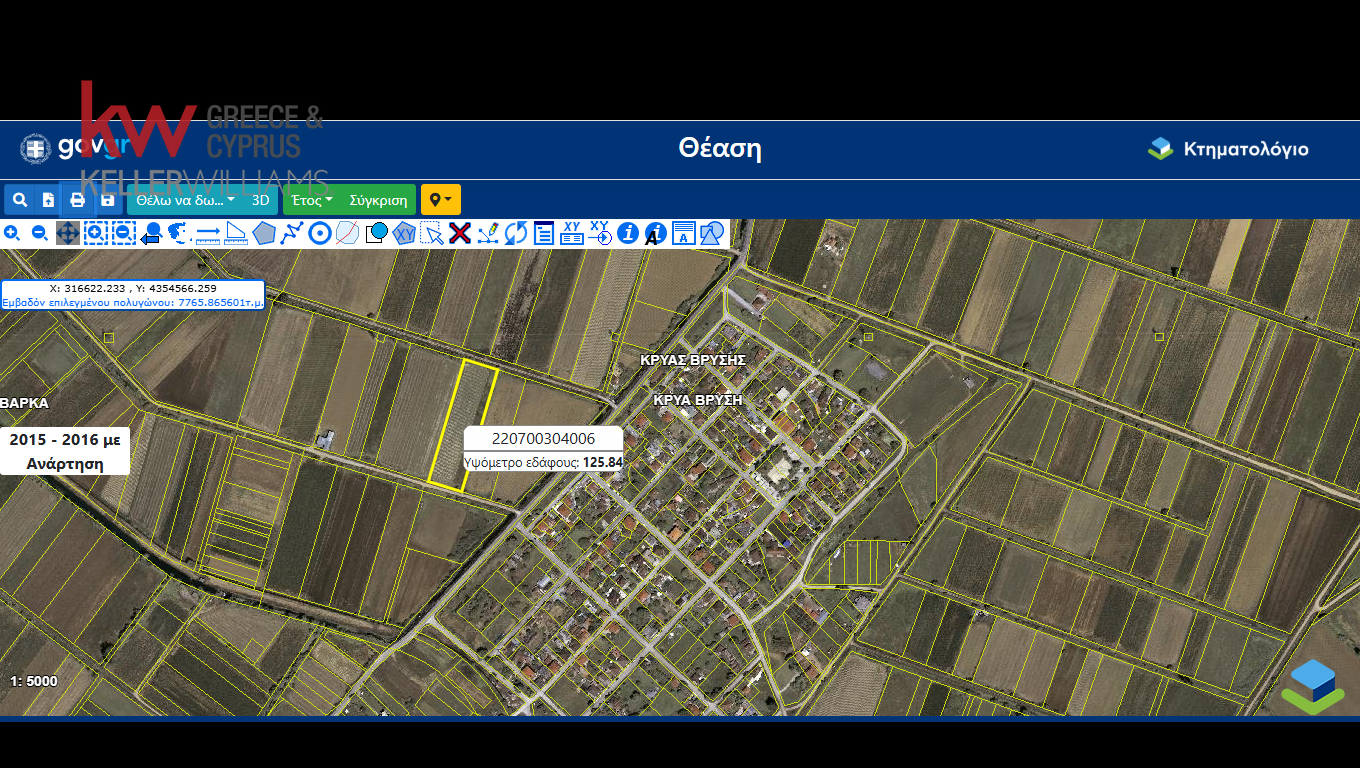
Task: Click the layers cube icon at bottom right
Action: 1313,686
